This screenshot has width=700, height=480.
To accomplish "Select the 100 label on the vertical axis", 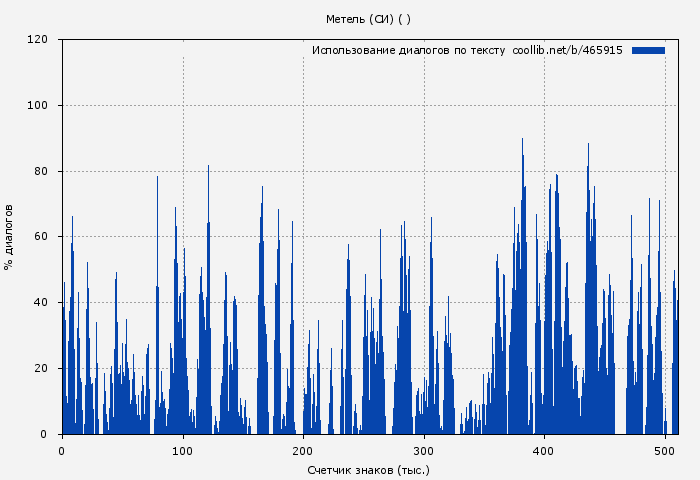I will 38,106.
